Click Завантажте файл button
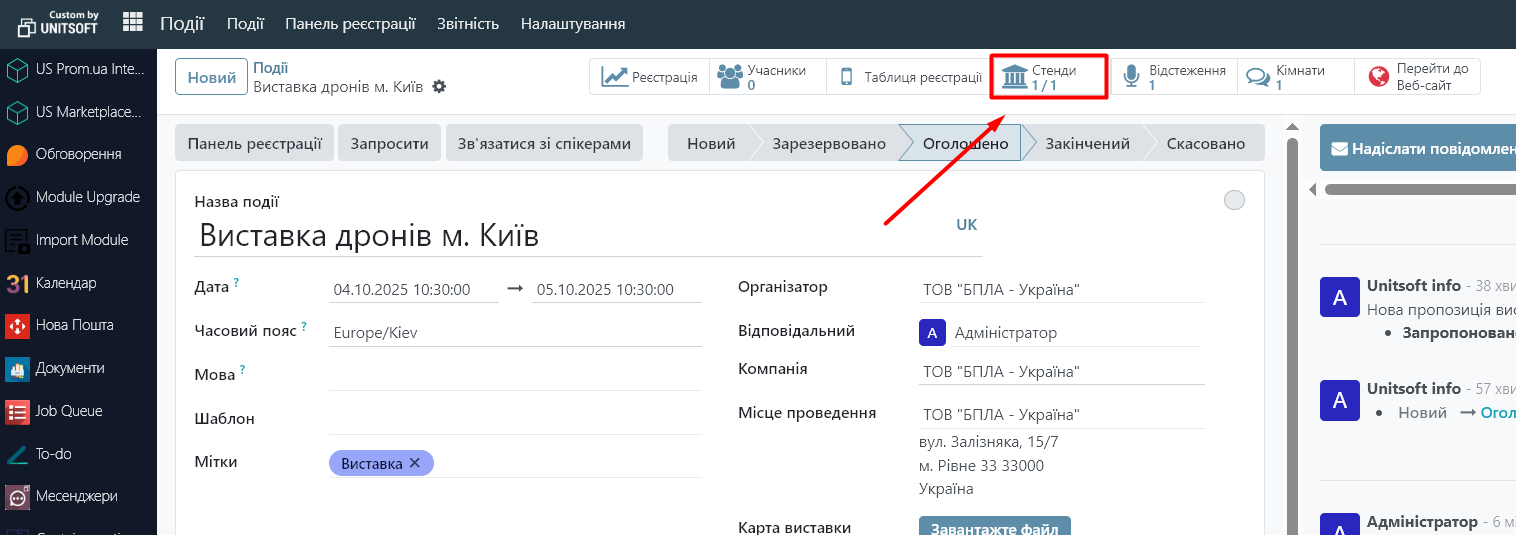Image resolution: width=1516 pixels, height=535 pixels. 995,526
